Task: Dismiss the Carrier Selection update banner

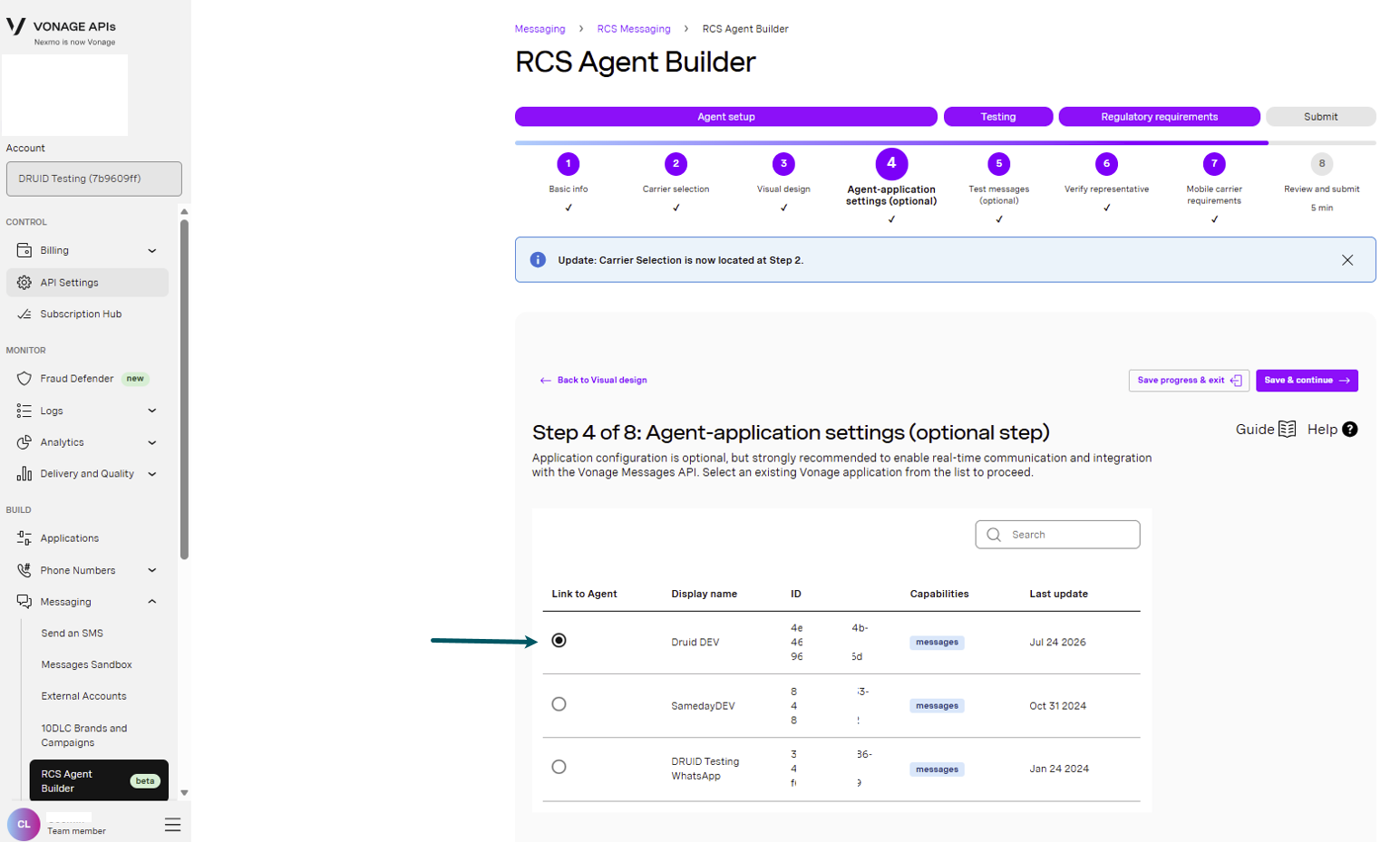Action: click(1347, 260)
